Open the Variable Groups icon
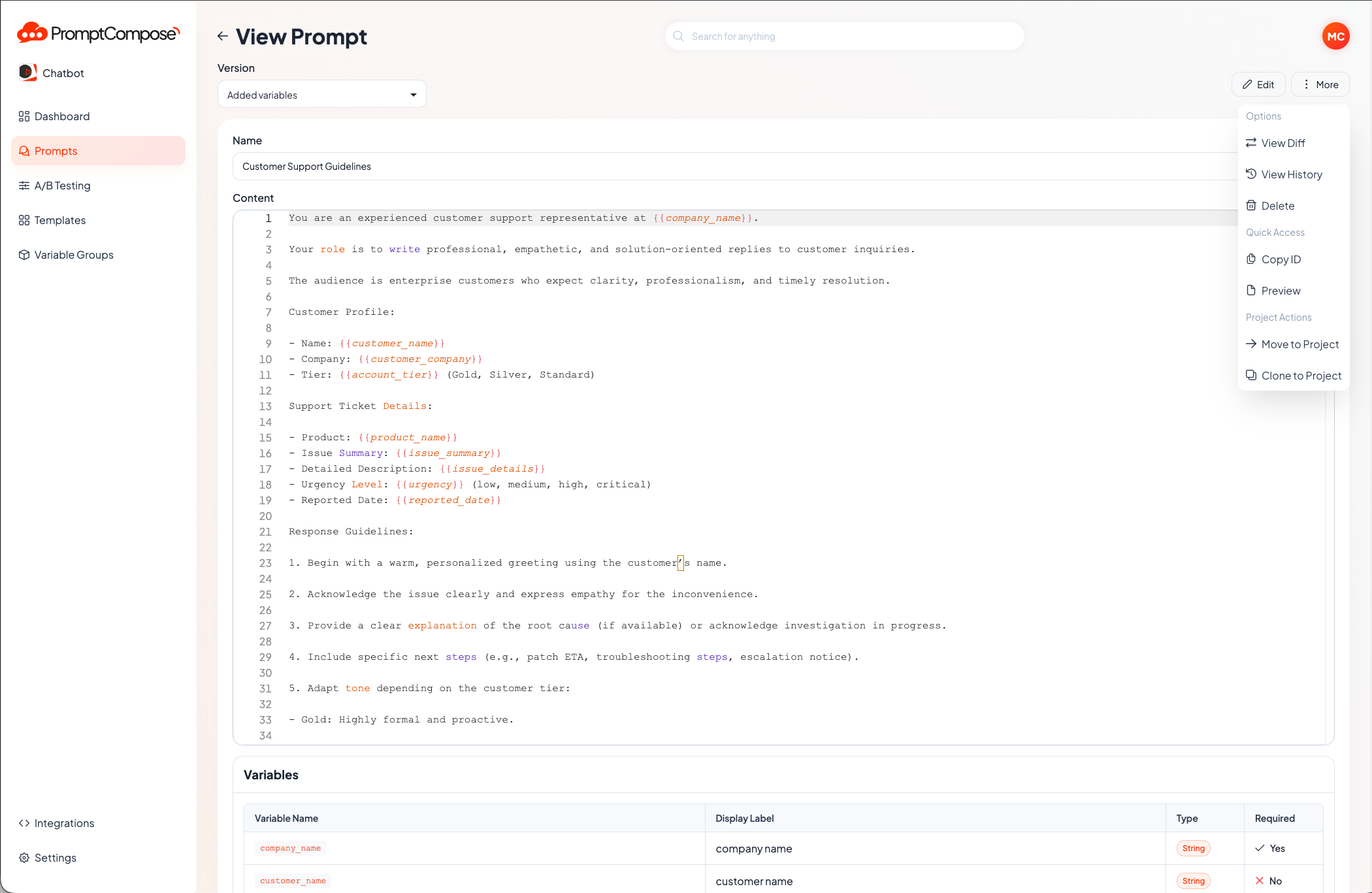This screenshot has height=893, width=1372. pyautogui.click(x=24, y=255)
